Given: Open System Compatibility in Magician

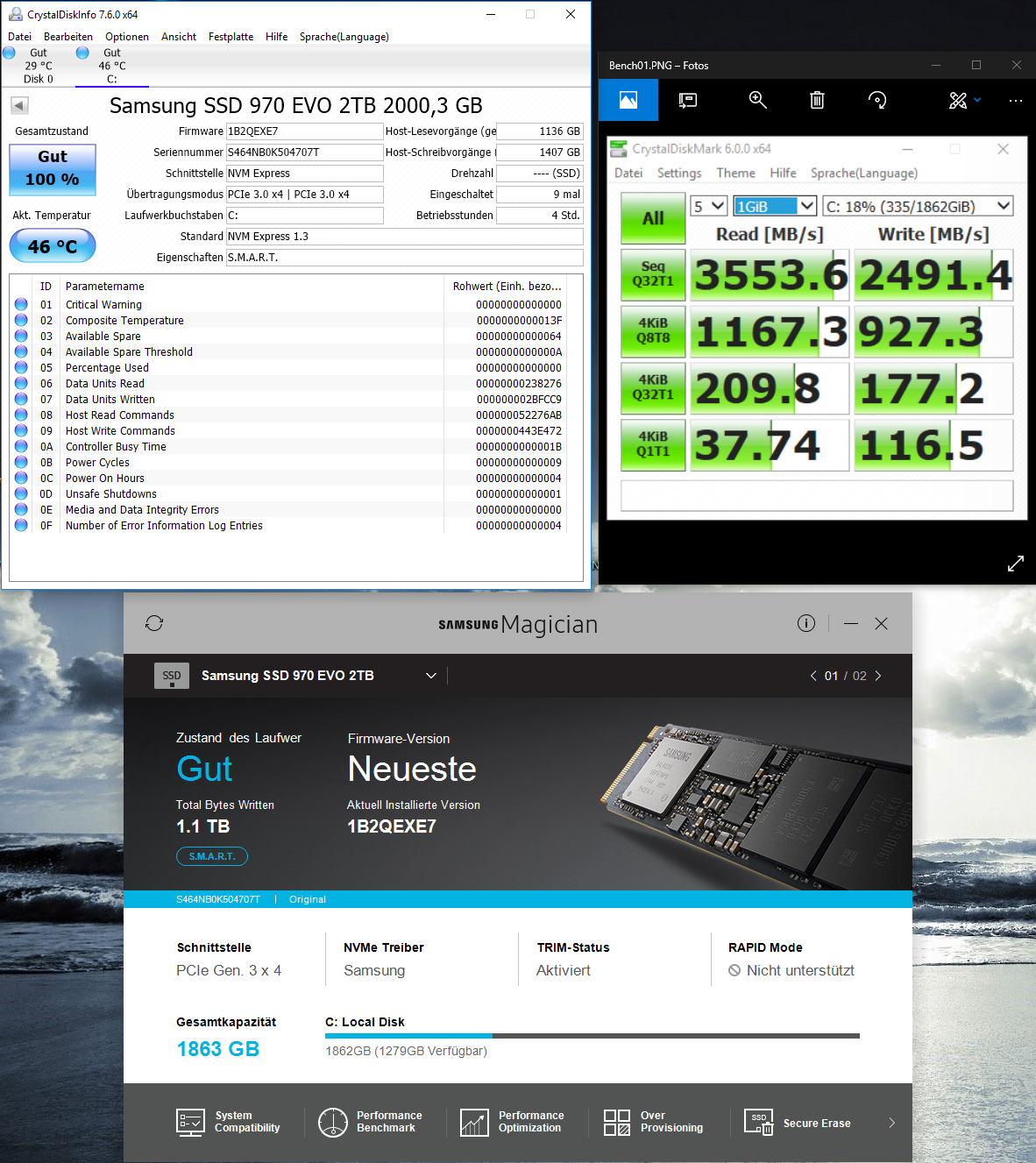Looking at the screenshot, I should click(x=229, y=1122).
